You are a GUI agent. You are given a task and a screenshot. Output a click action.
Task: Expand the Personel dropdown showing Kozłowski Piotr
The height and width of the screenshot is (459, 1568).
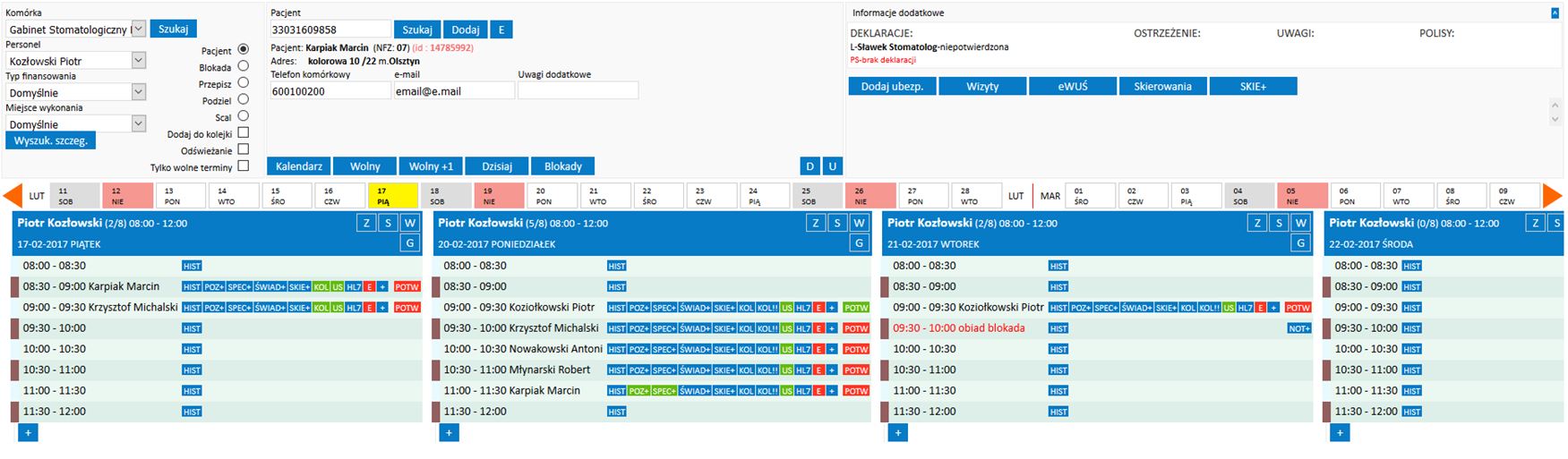[139, 61]
